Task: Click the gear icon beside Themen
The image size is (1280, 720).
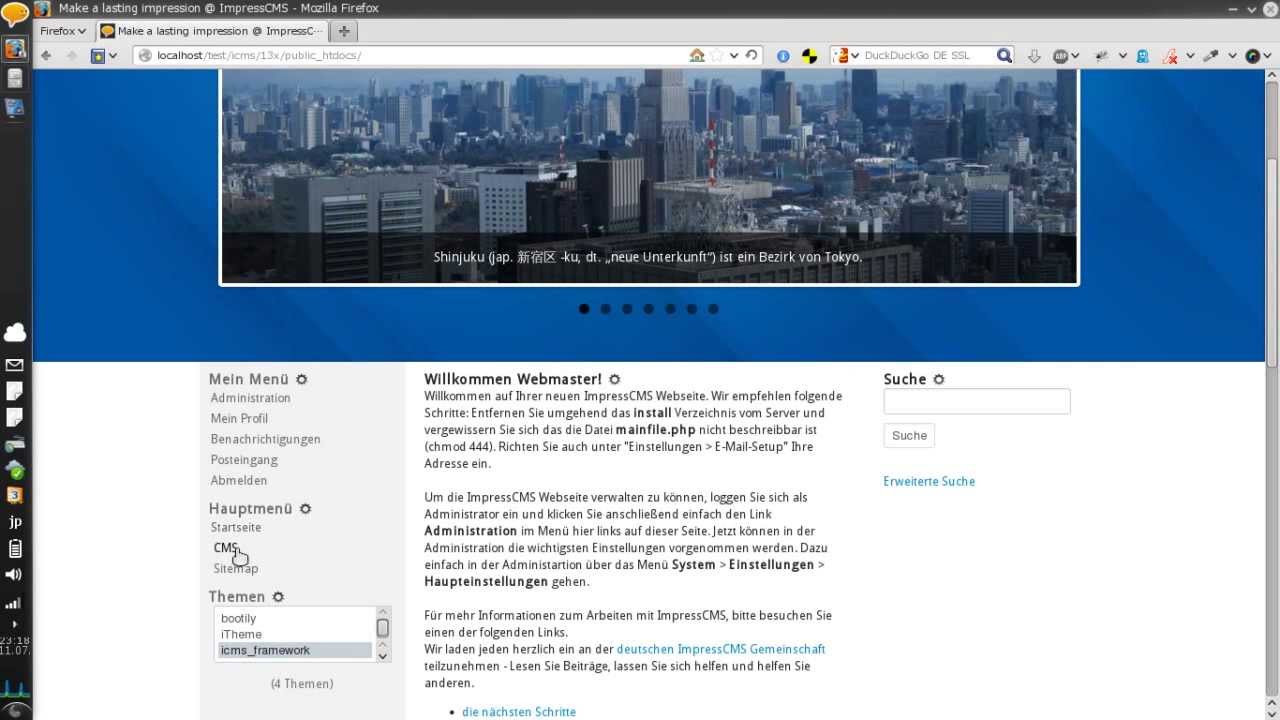Action: [x=279, y=597]
